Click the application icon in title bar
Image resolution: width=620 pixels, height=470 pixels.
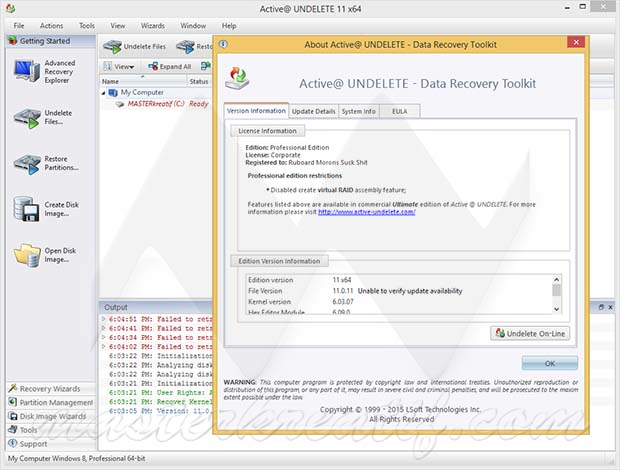click(x=11, y=8)
